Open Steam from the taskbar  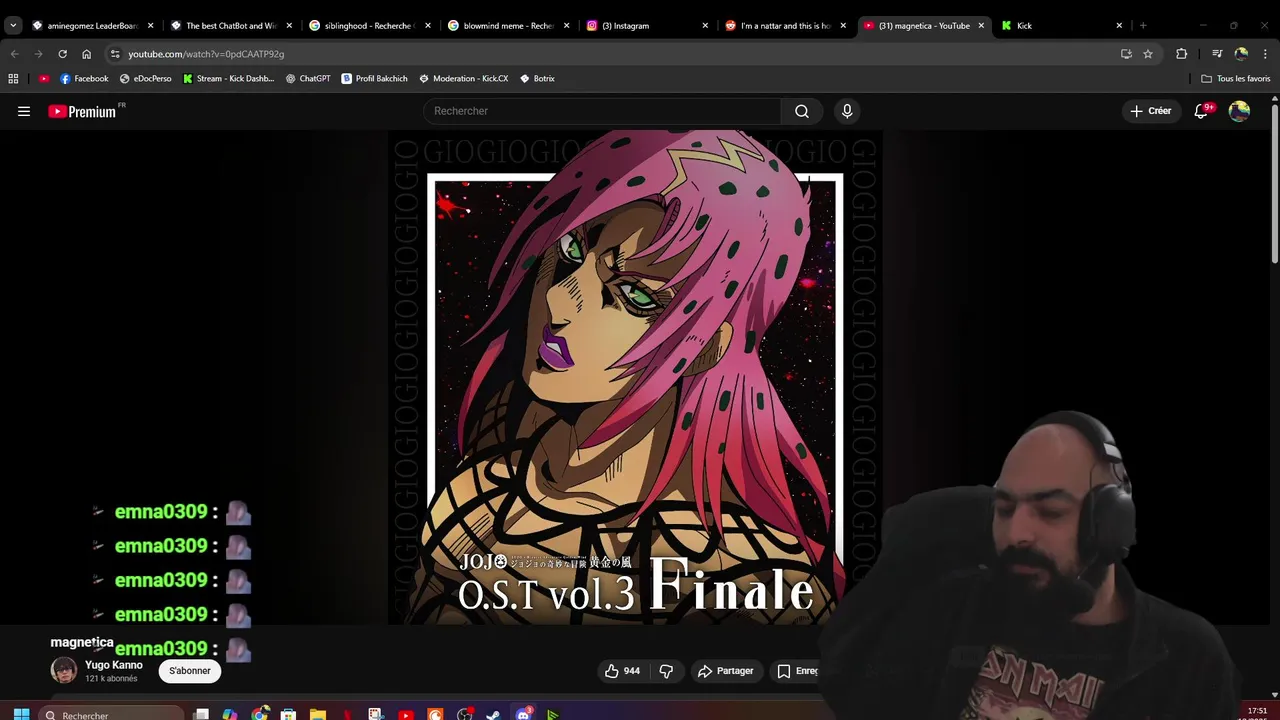pyautogui.click(x=493, y=714)
